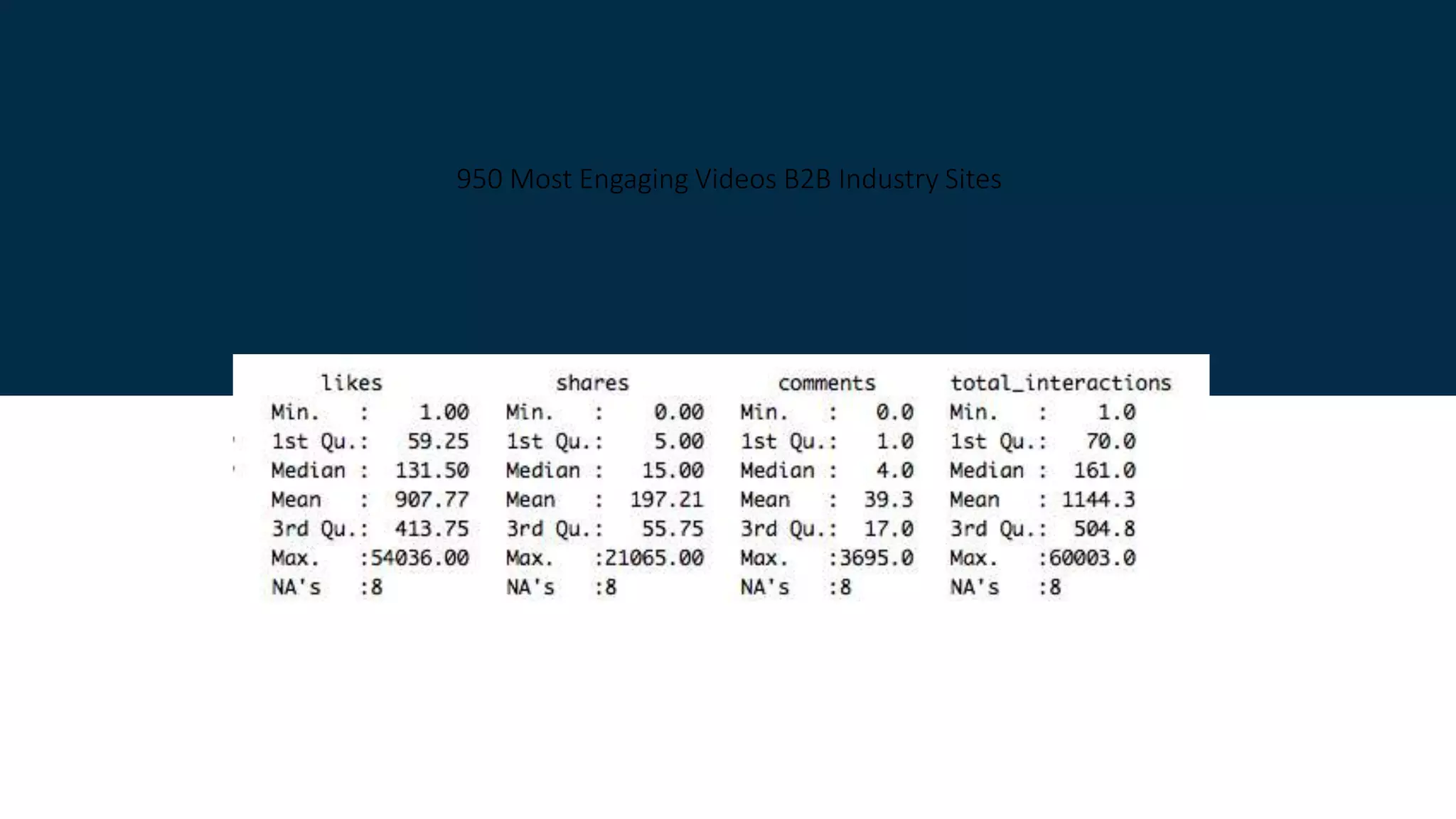Viewport: 1456px width, 819px height.
Task: Click the shares 3rd Qu. value 55.75
Action: click(x=673, y=529)
